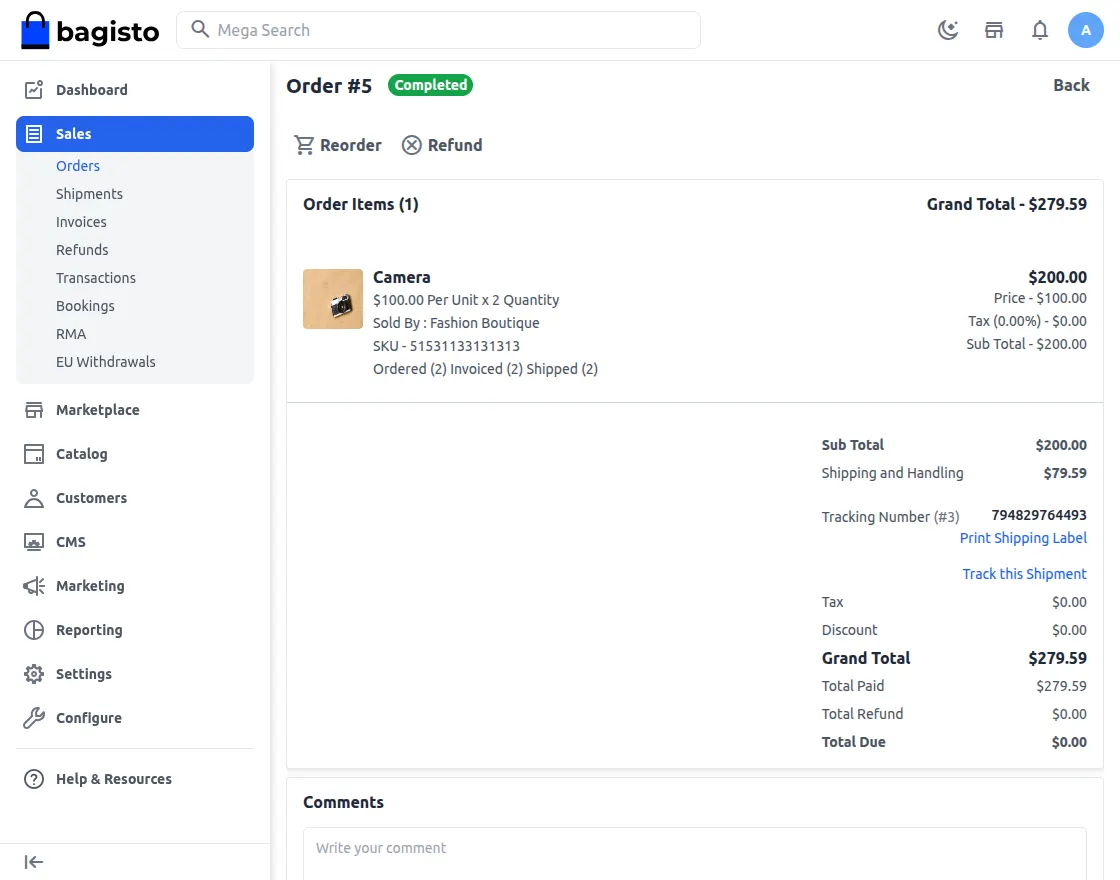Click Ordered (2) Invoiced (2) Shipped (2)

click(485, 369)
